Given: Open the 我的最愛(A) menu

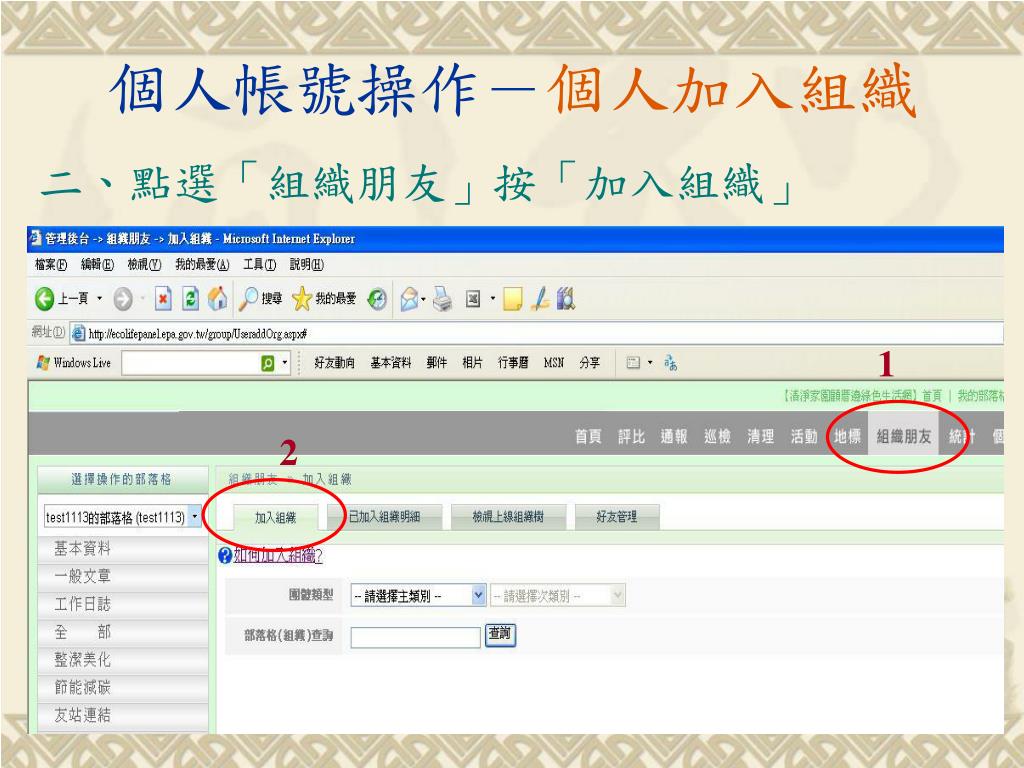Looking at the screenshot, I should [202, 264].
